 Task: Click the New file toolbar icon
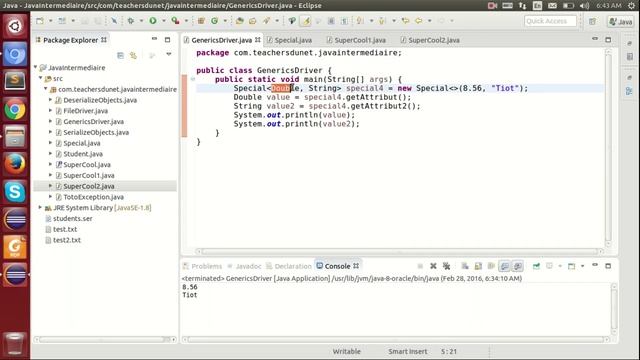[x=40, y=20]
